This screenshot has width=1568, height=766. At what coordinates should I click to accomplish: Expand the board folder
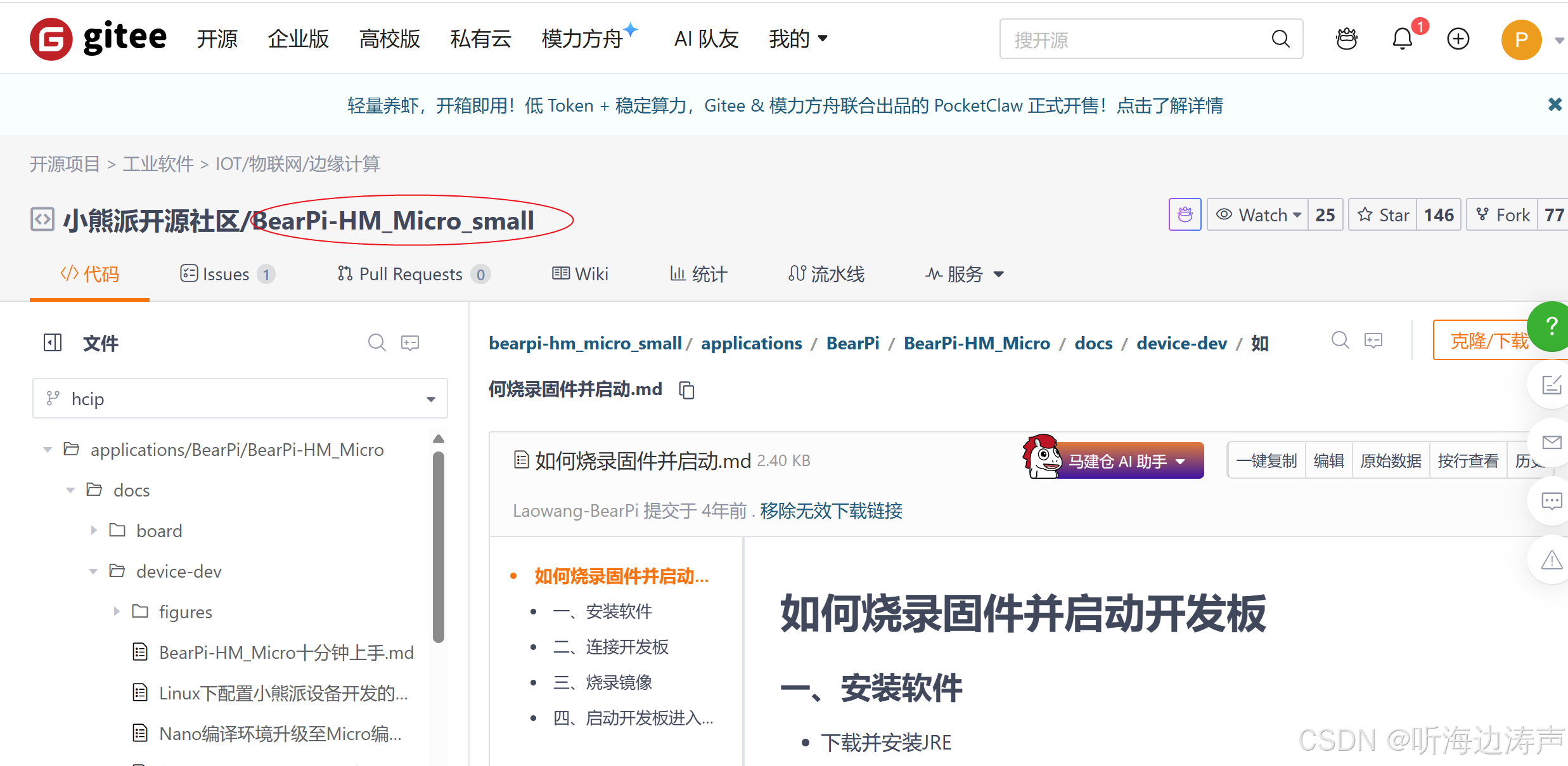click(x=93, y=530)
